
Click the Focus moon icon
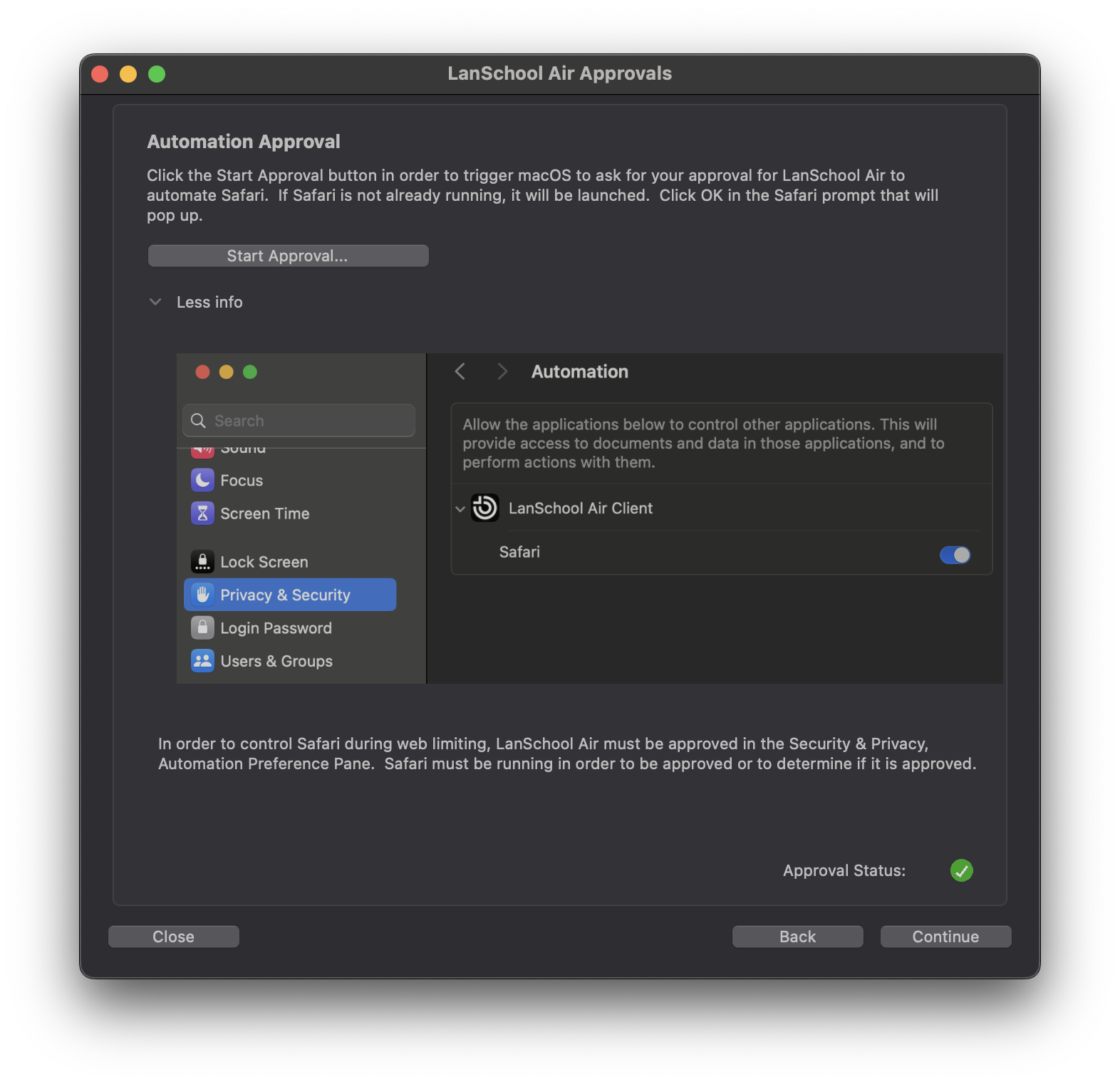(202, 480)
